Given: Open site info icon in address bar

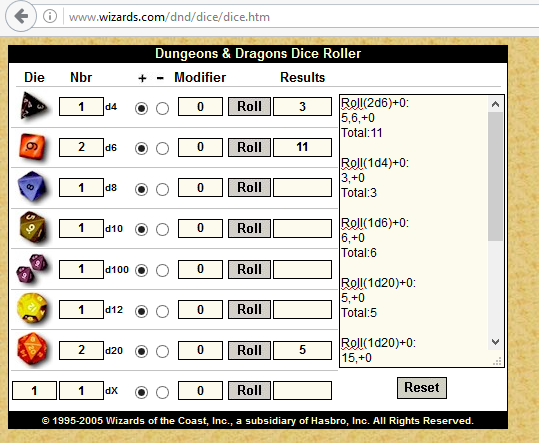Looking at the screenshot, I should [50, 16].
